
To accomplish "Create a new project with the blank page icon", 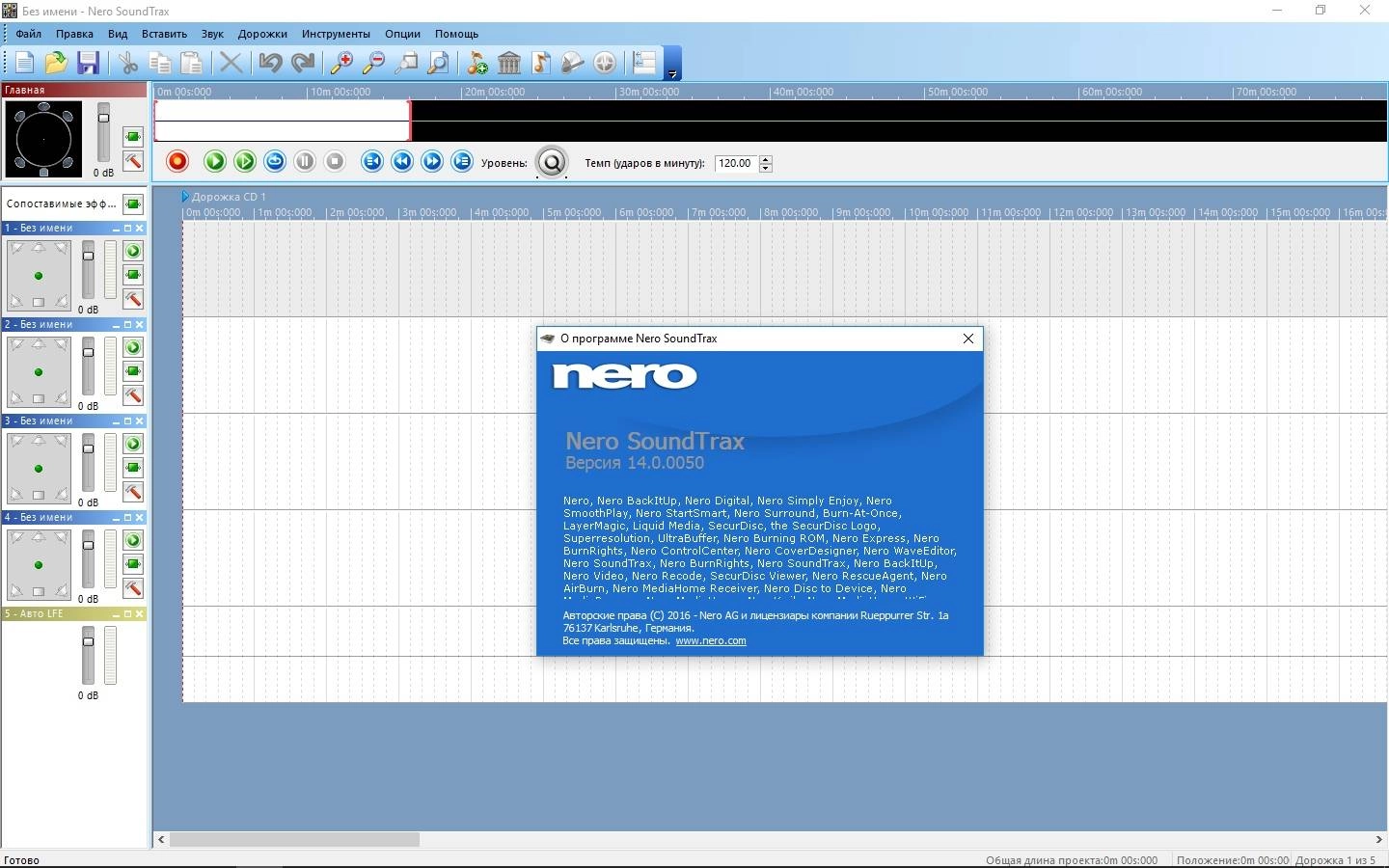I will tap(25, 64).
